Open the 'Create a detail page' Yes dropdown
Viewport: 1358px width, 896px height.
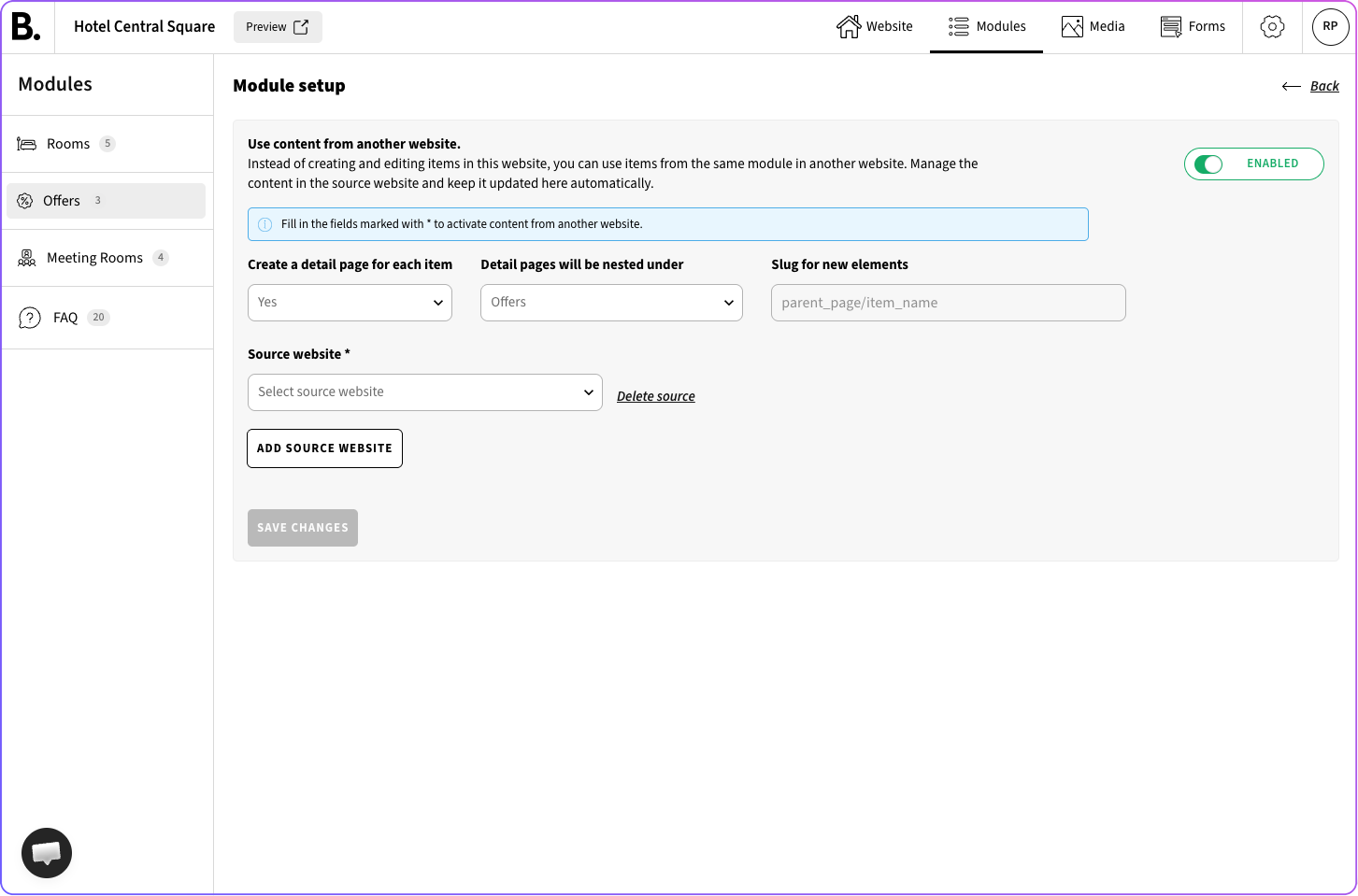[x=350, y=303]
